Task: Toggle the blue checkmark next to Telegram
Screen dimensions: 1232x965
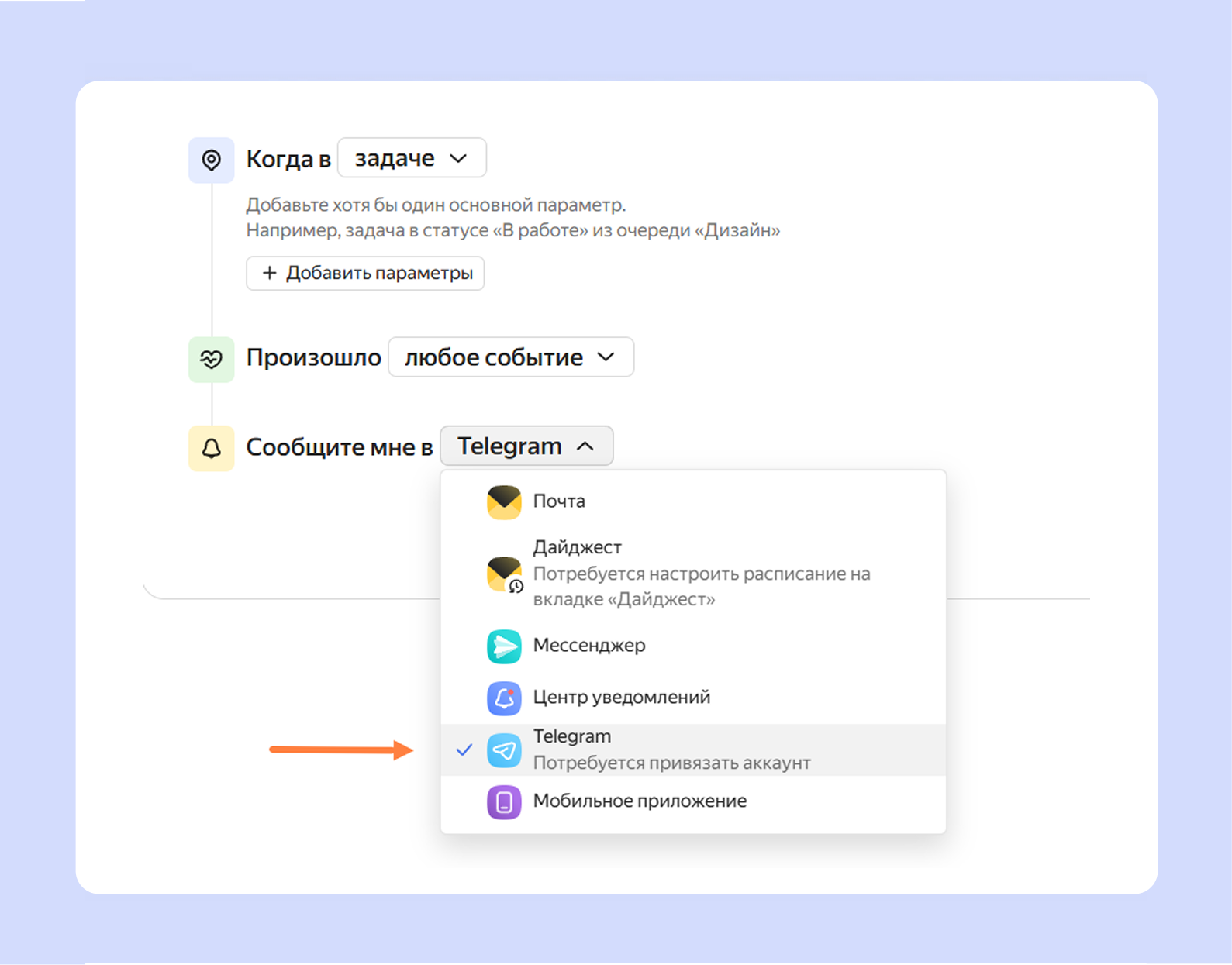Action: (464, 750)
